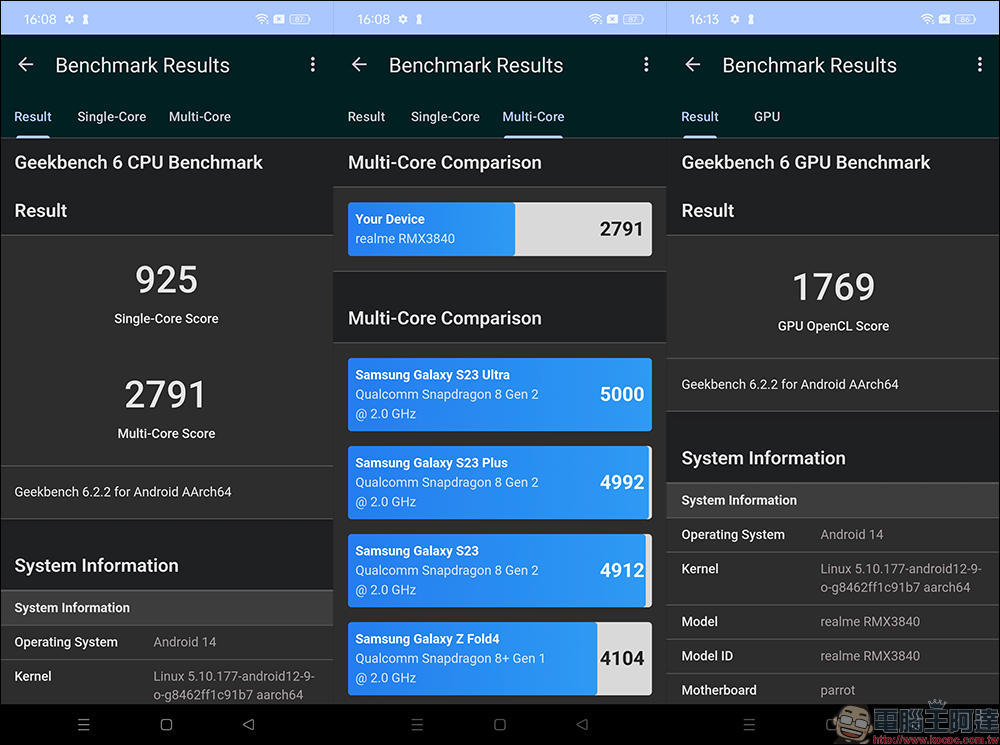The width and height of the screenshot is (1000, 745).
Task: Tap back arrow in left CPU results screen
Action: (26, 64)
